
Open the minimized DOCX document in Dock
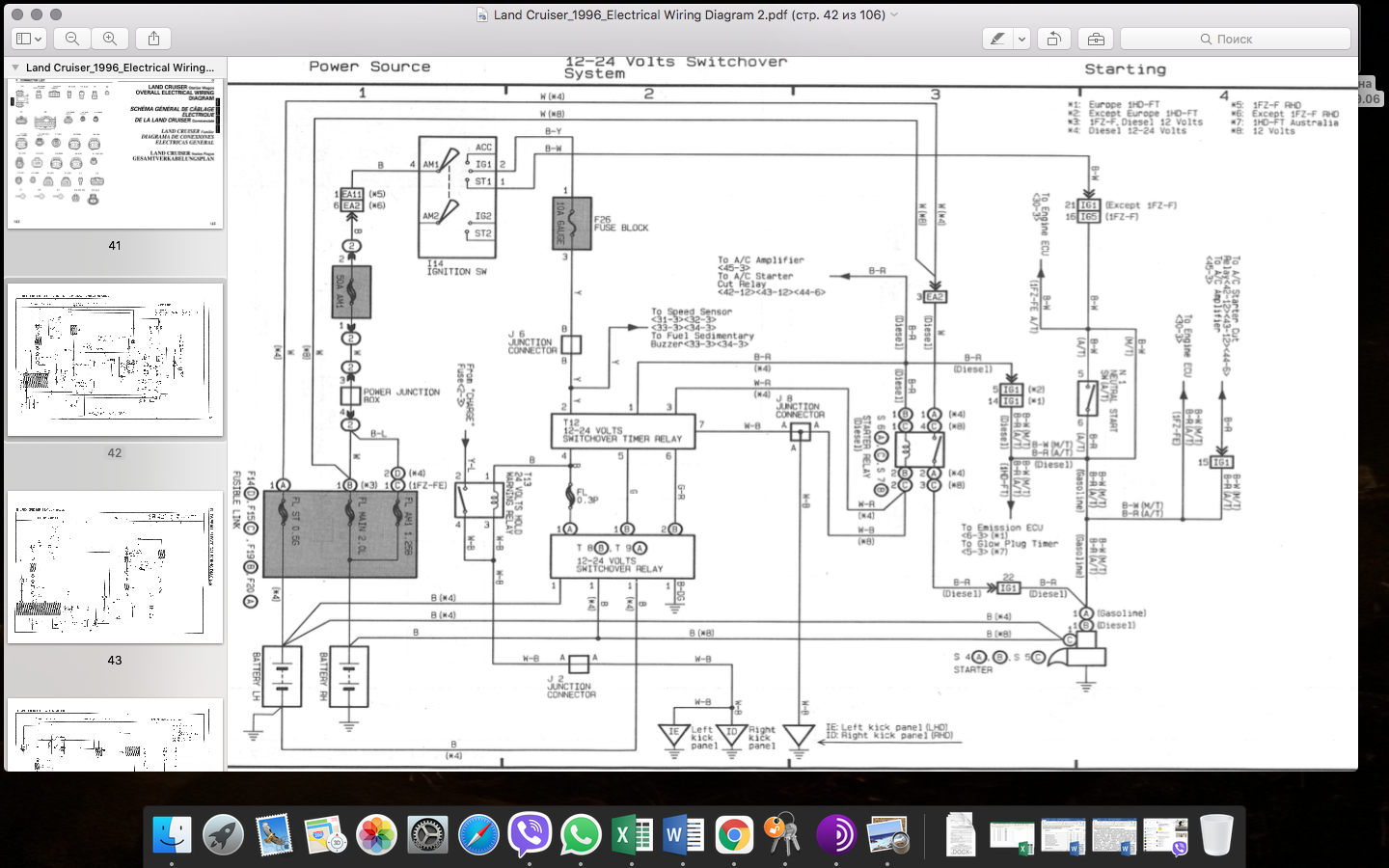(x=960, y=835)
